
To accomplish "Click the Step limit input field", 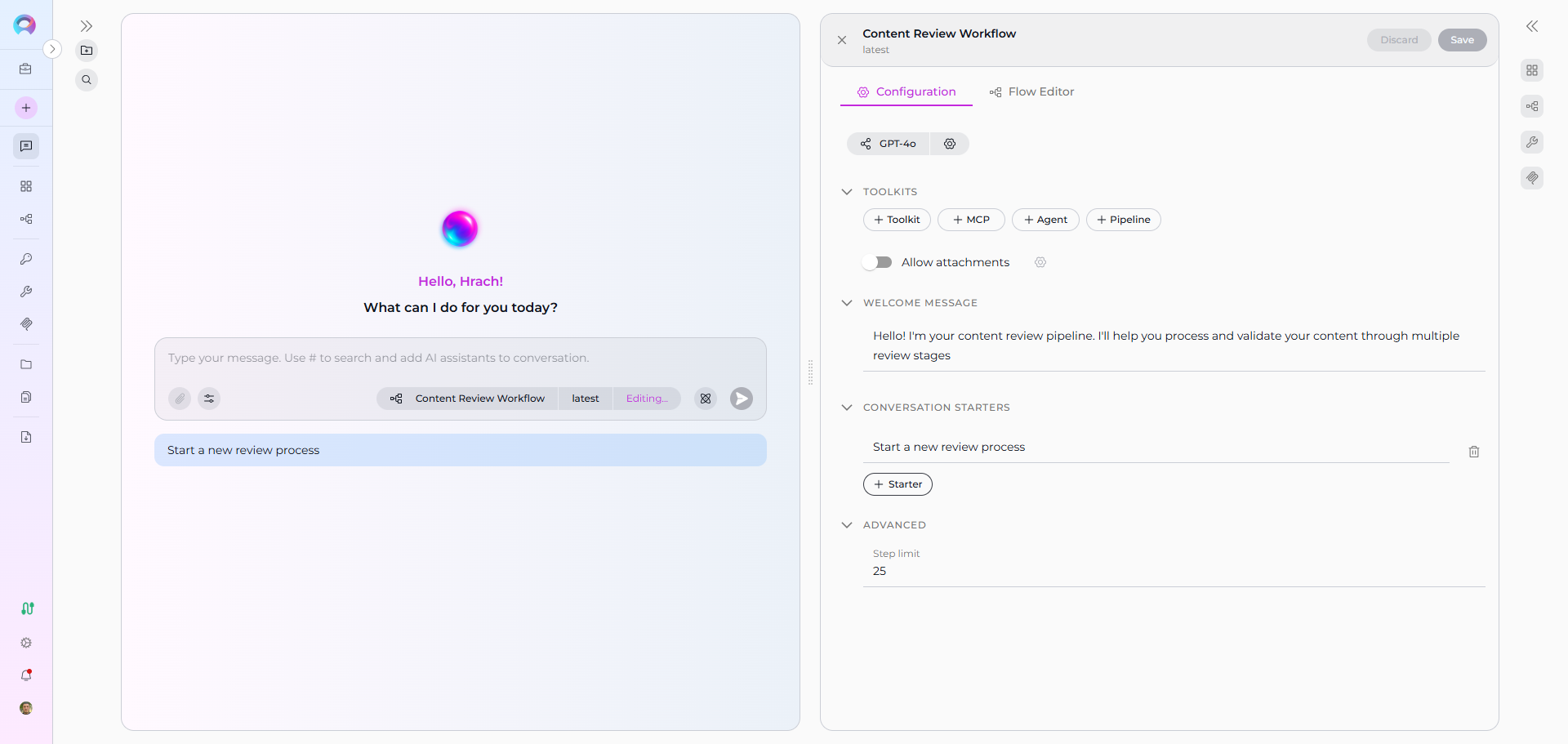I will [x=1173, y=571].
